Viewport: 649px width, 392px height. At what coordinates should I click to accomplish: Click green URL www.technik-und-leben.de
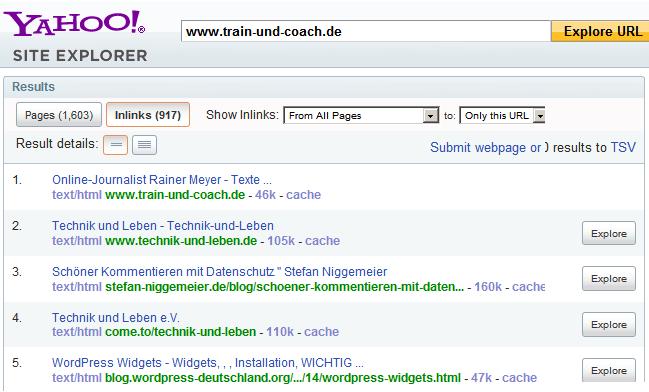point(181,240)
